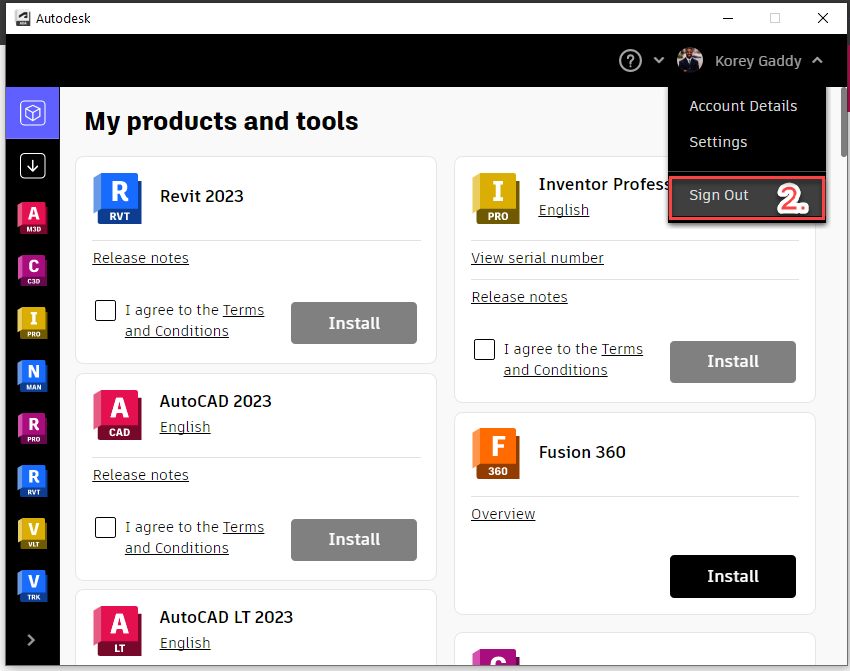View the serial number for Inventor Professional
Image resolution: width=850 pixels, height=671 pixels.
click(537, 257)
